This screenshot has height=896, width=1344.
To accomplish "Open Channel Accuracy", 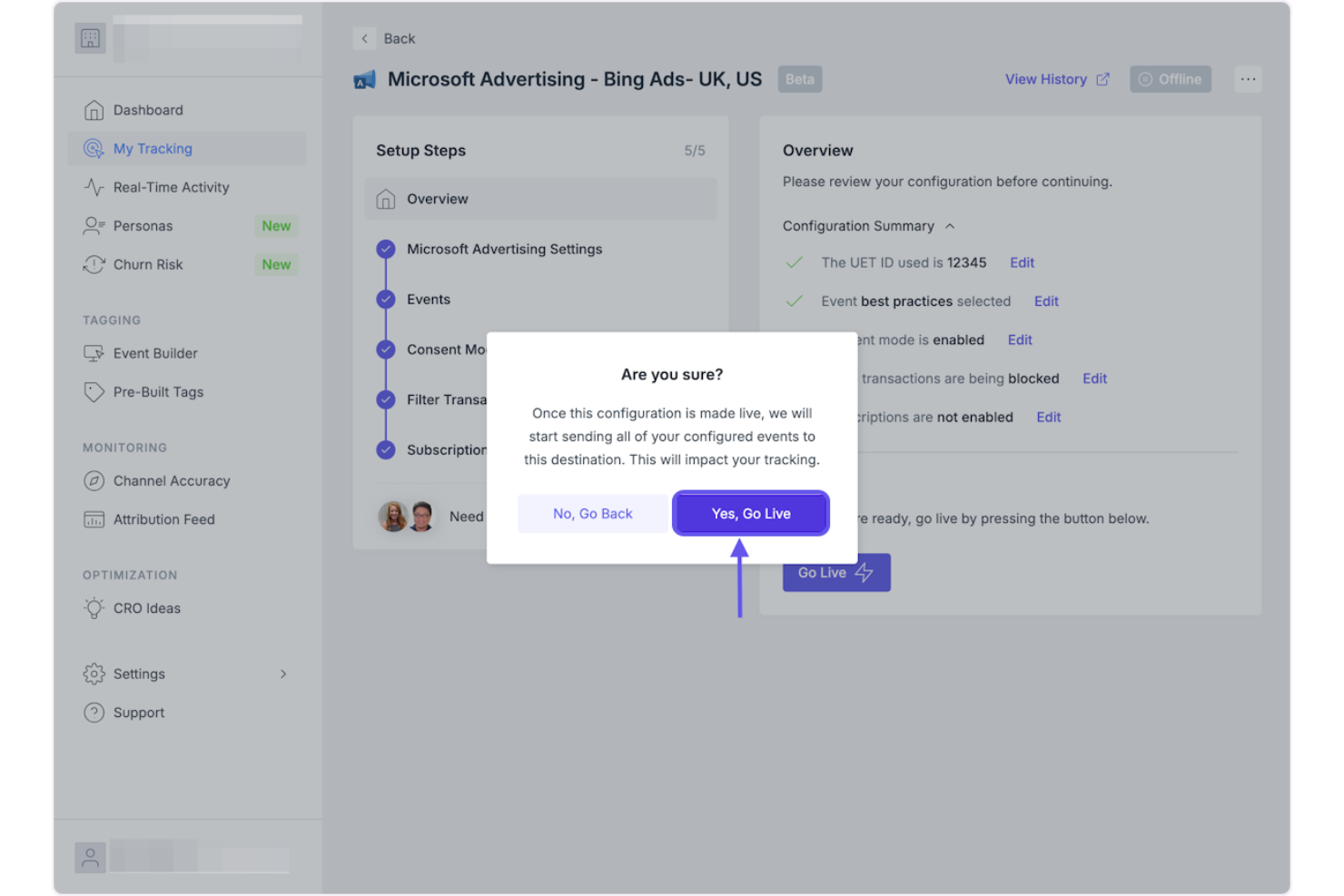I will [x=172, y=481].
